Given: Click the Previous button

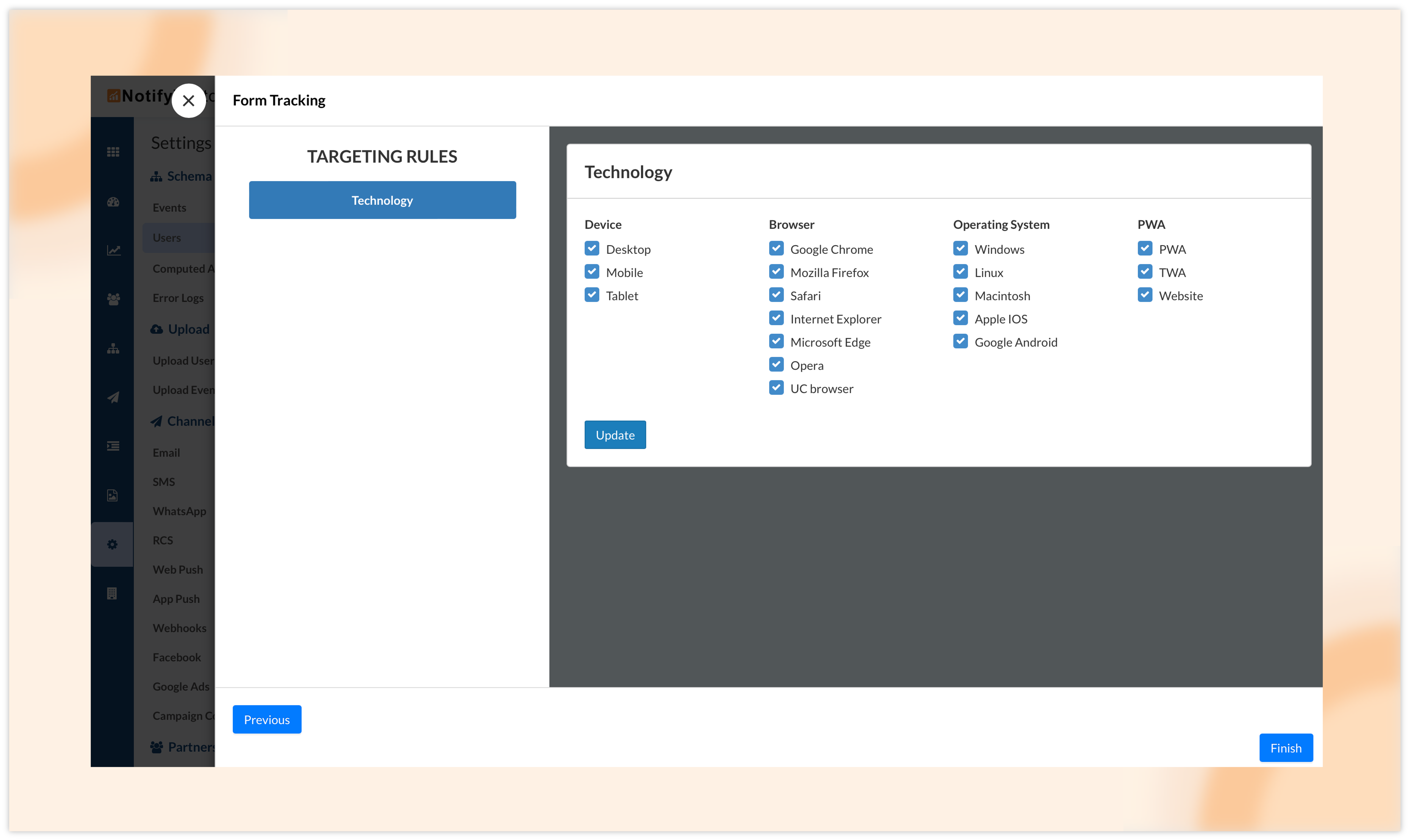Looking at the screenshot, I should tap(267, 719).
